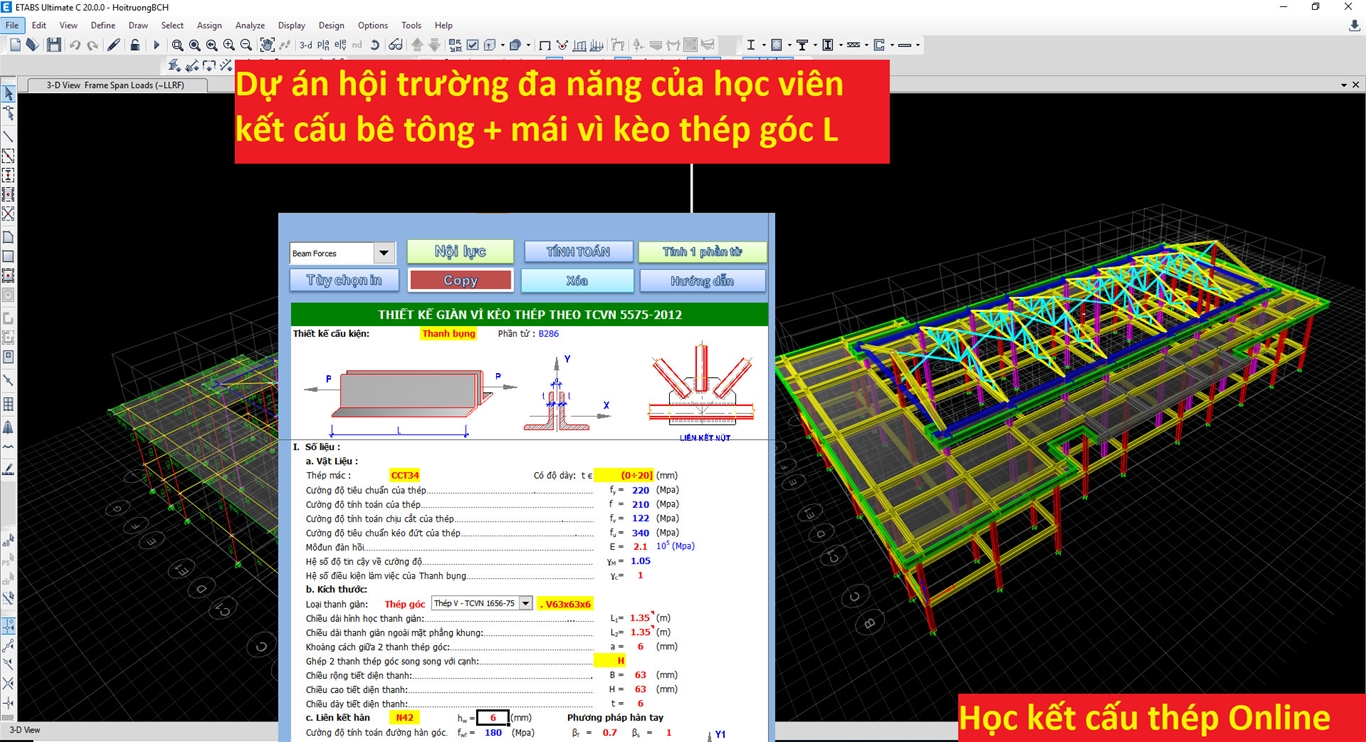Click the fy value 220
The width and height of the screenshot is (1366, 742).
[641, 490]
